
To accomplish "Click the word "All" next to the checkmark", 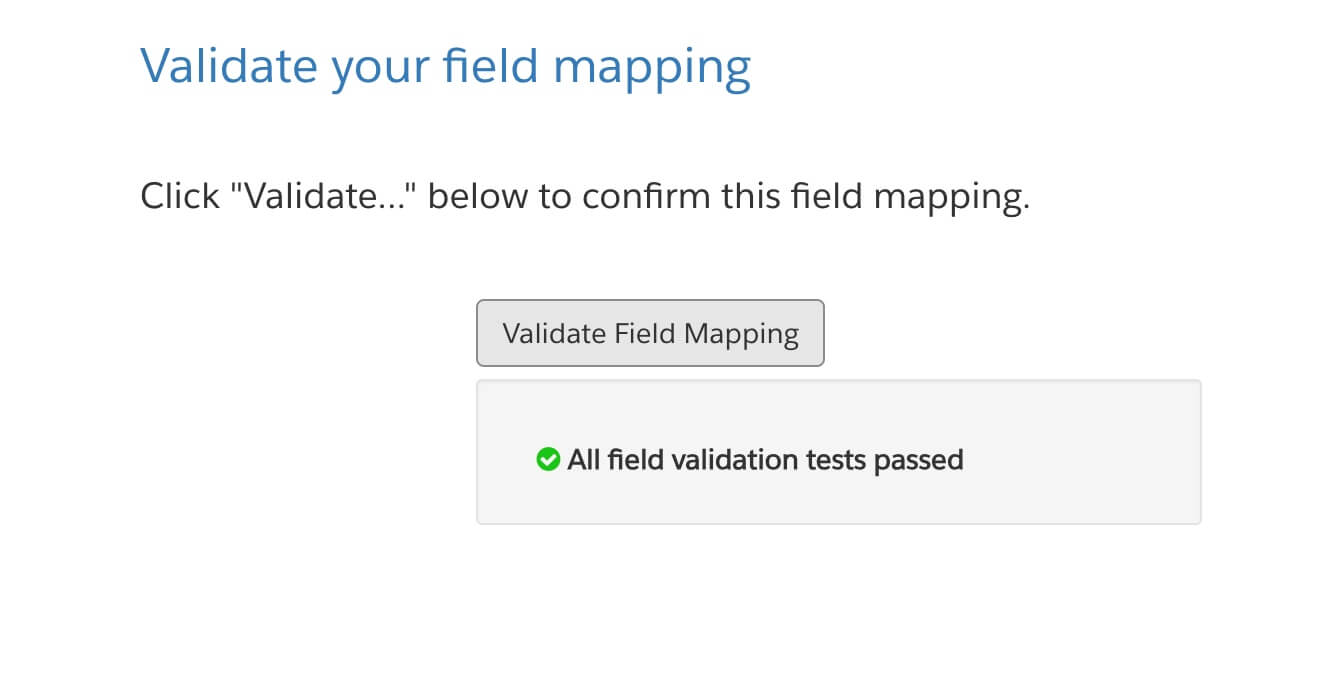I will pyautogui.click(x=585, y=460).
